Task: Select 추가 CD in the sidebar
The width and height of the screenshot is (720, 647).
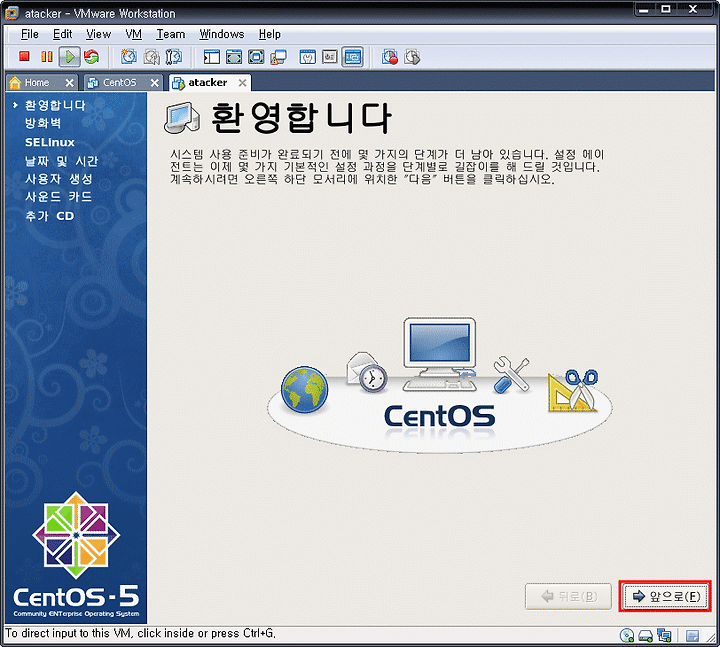Action: click(x=50, y=216)
